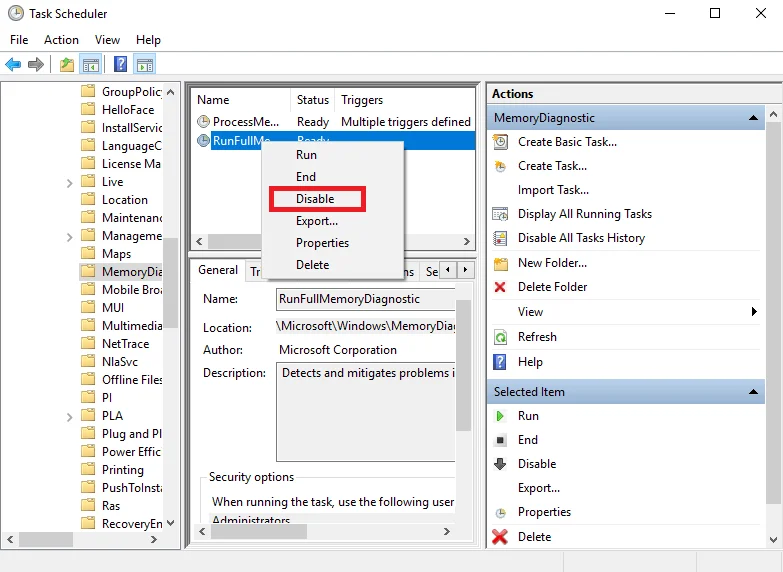Click the Create Basic Task icon
The height and width of the screenshot is (572, 783).
point(500,142)
